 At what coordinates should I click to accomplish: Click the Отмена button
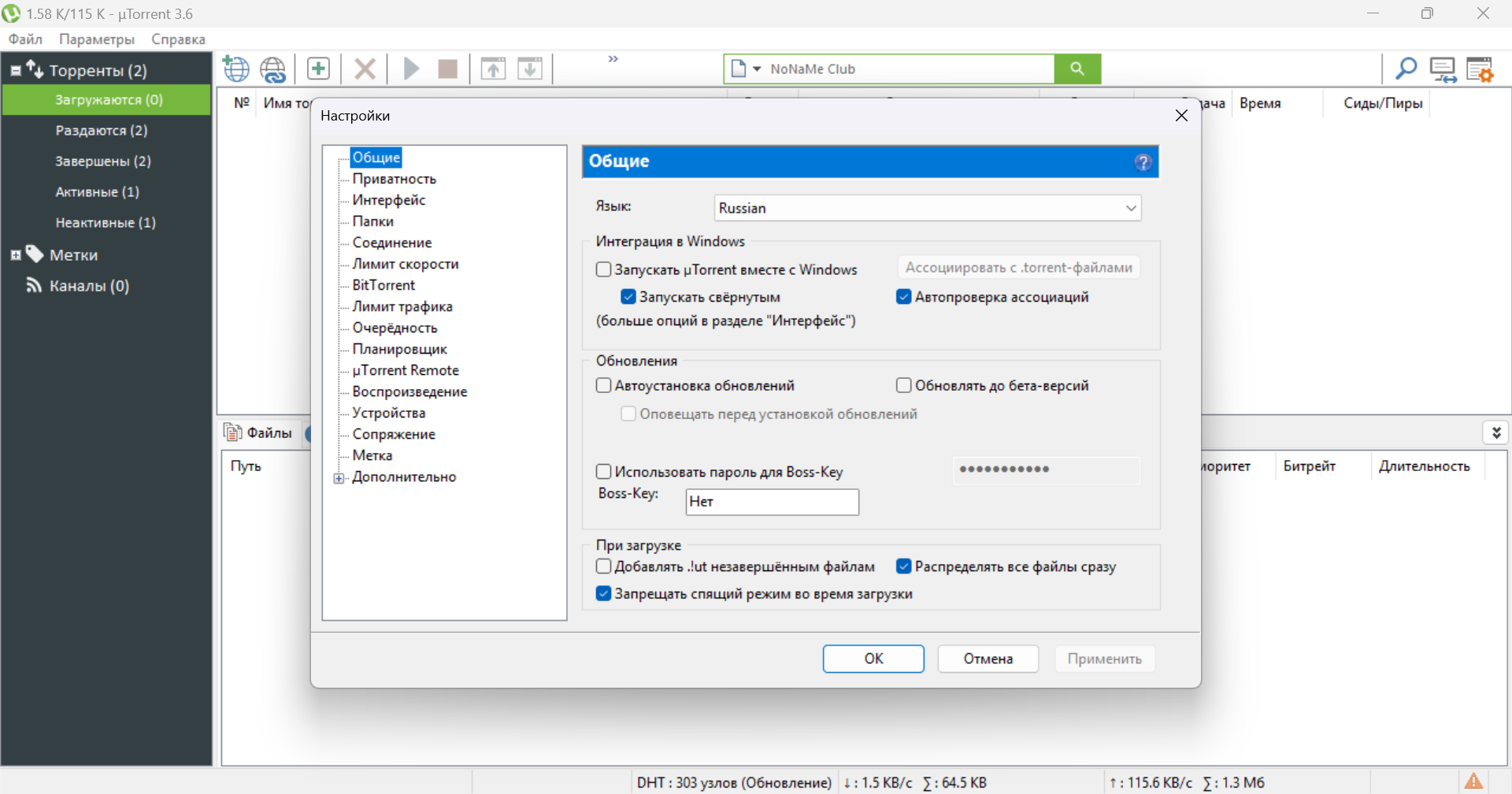988,659
